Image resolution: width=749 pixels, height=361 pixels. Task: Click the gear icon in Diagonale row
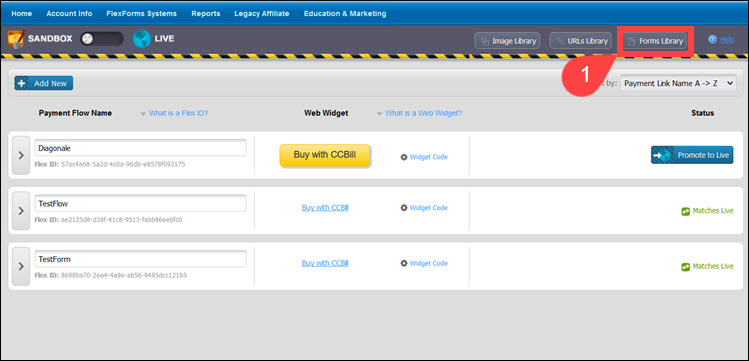(x=404, y=157)
